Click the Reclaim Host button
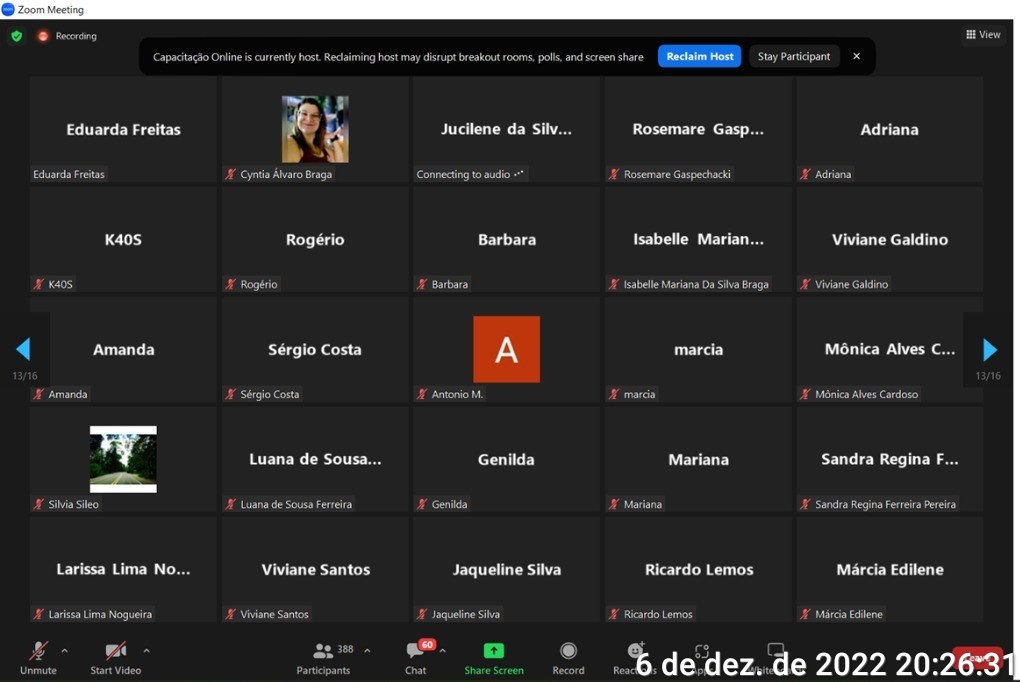The width and height of the screenshot is (1020, 682). (699, 57)
